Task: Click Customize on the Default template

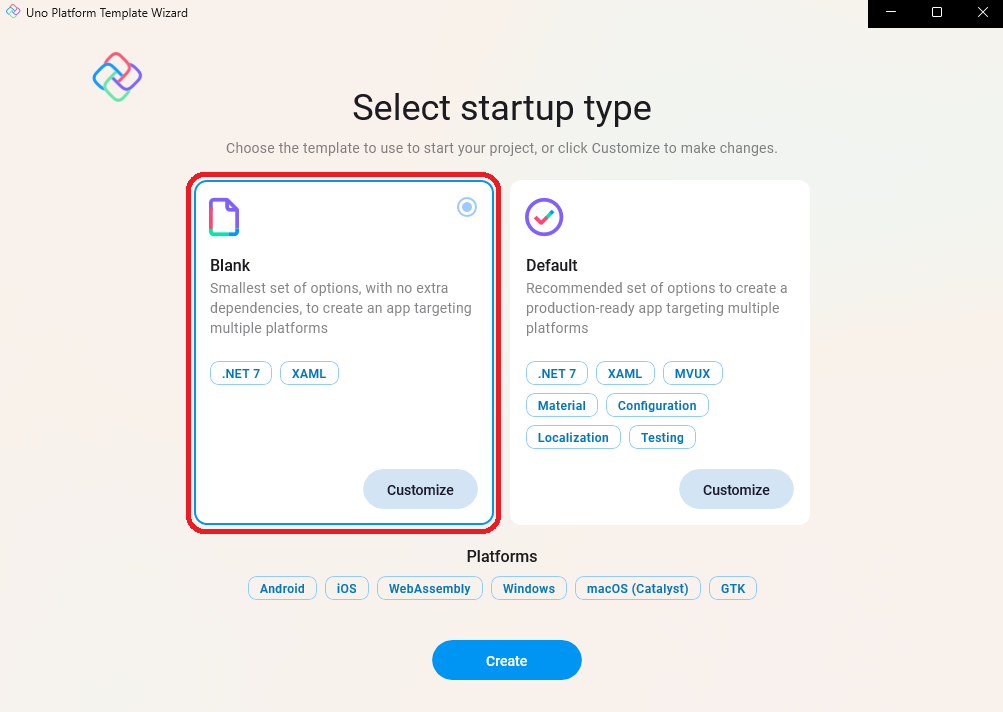Action: 736,489
